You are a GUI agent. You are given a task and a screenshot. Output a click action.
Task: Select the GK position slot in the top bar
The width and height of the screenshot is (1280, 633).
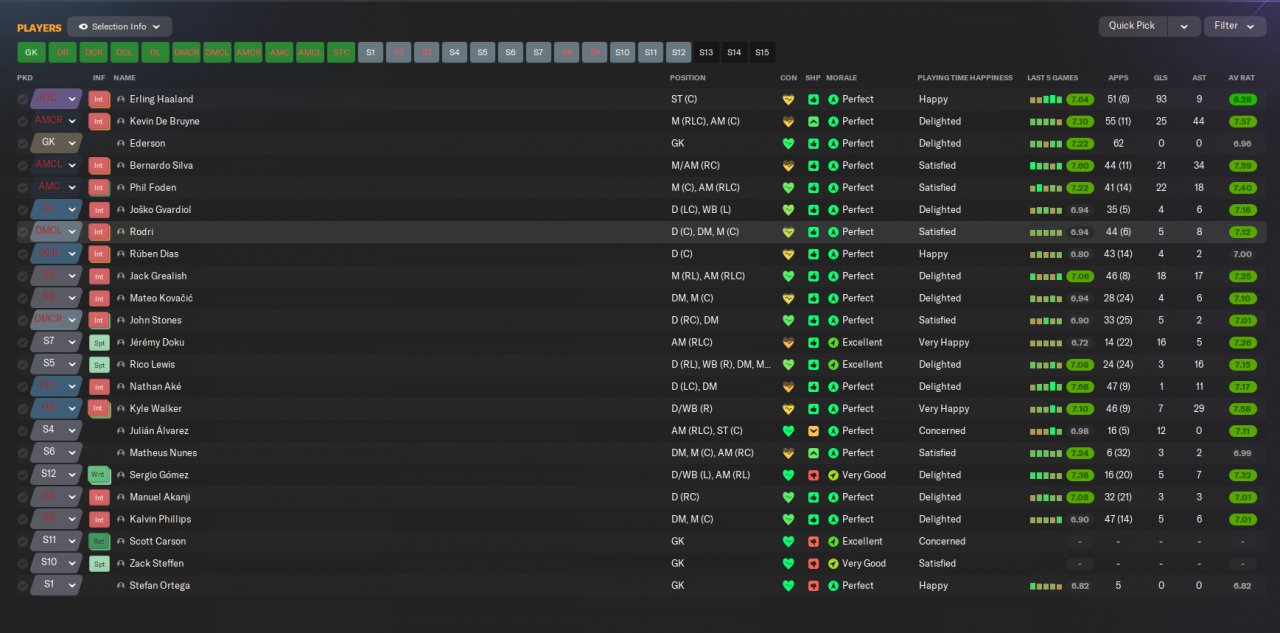click(x=31, y=52)
